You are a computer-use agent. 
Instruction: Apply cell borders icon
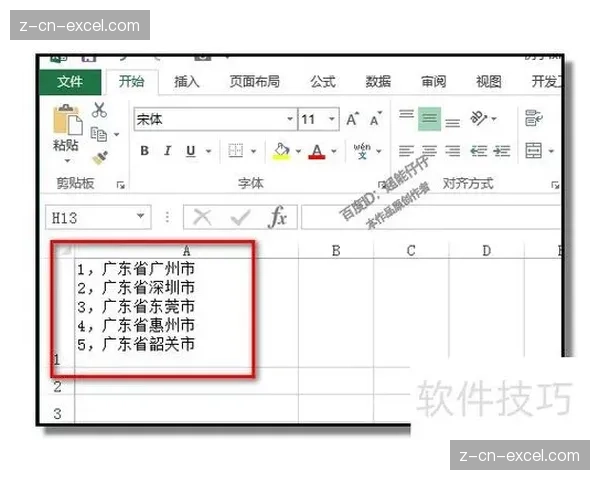pos(235,151)
